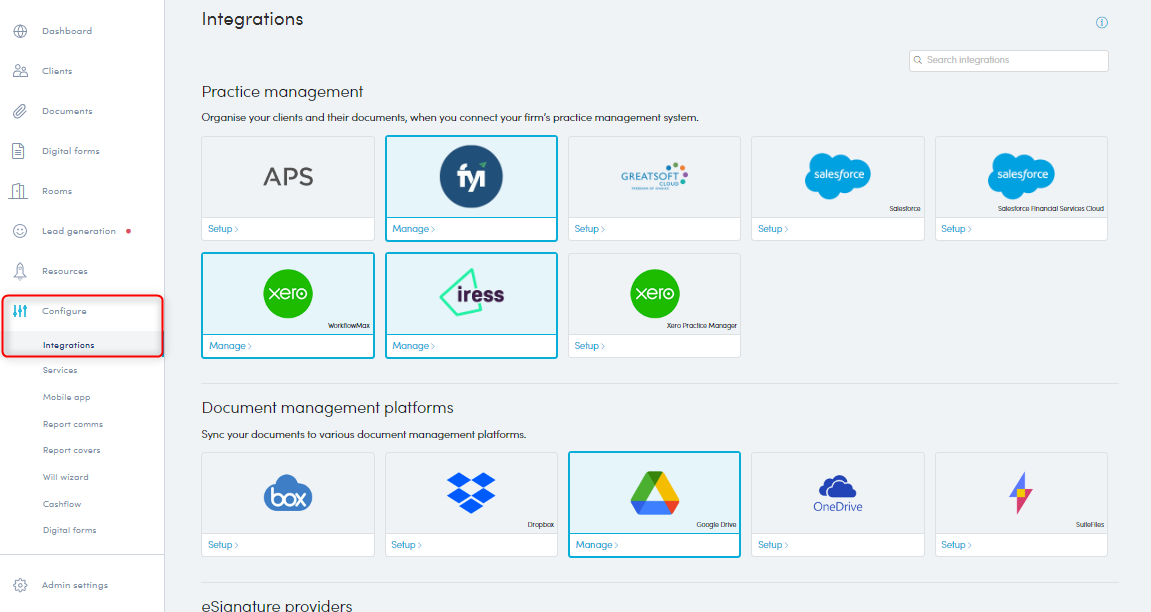The height and width of the screenshot is (612, 1151).
Task: Click the Dashboard globe icon in sidebar
Action: [19, 31]
